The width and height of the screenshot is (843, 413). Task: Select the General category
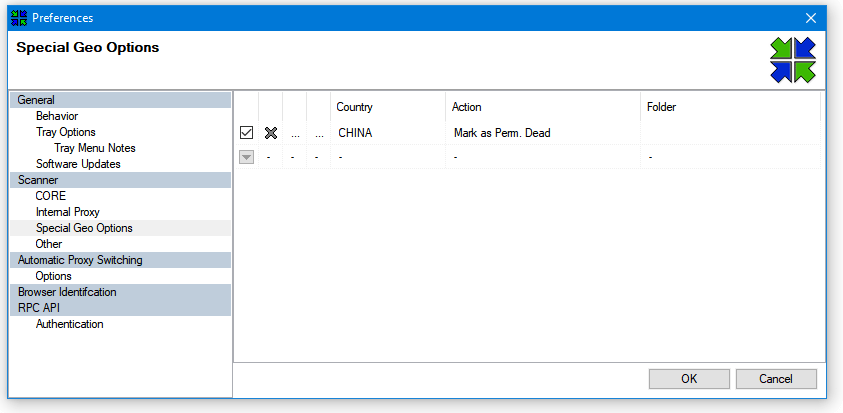(x=120, y=100)
